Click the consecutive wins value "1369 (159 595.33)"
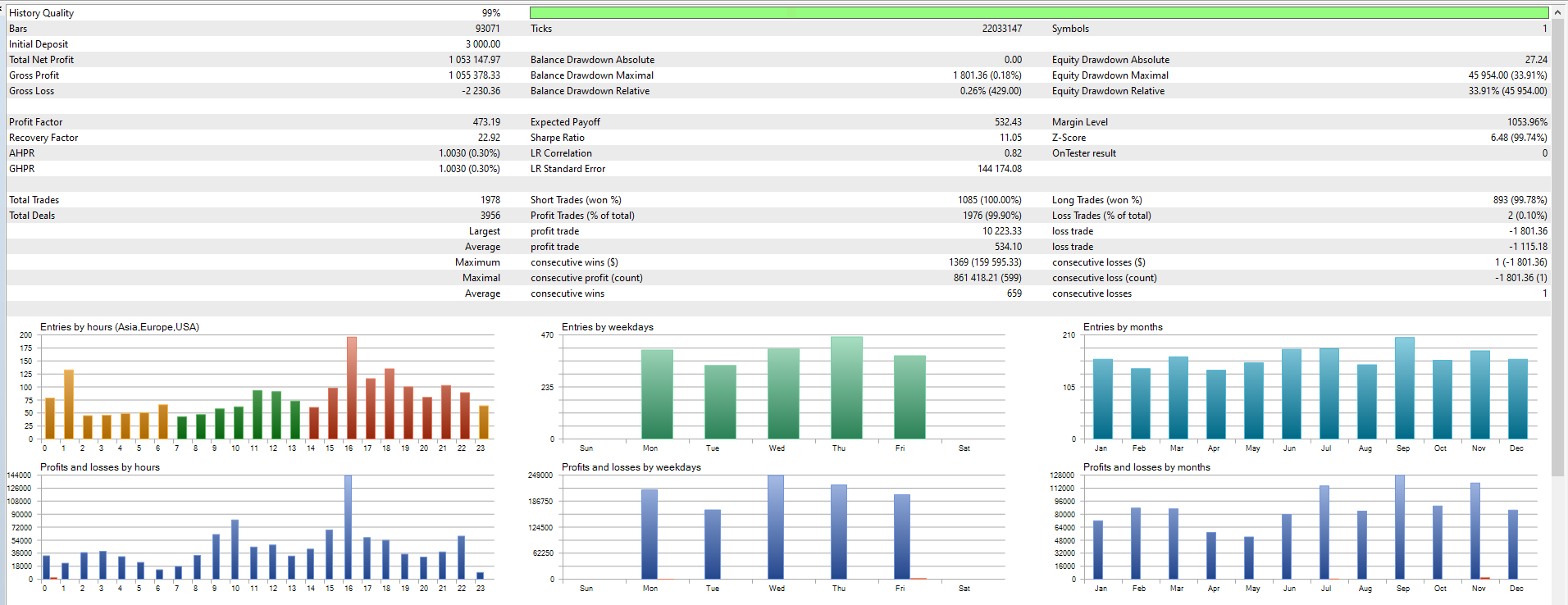1568x605 pixels. point(985,262)
